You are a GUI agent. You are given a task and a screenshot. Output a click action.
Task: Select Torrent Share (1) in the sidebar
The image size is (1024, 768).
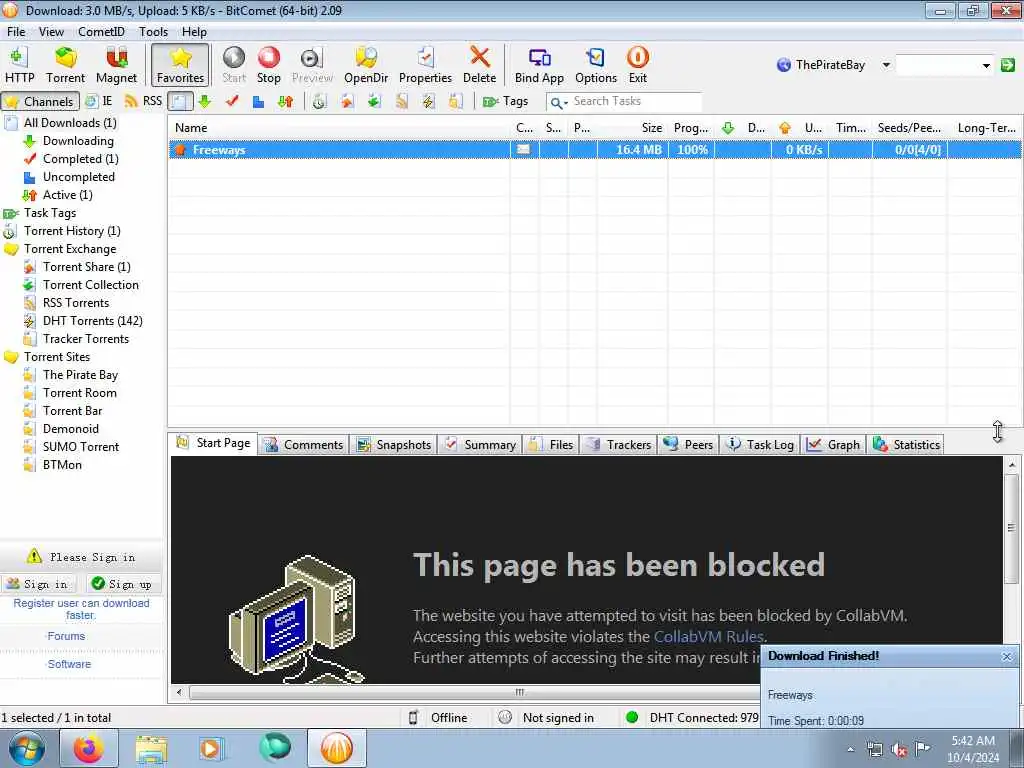click(x=86, y=266)
